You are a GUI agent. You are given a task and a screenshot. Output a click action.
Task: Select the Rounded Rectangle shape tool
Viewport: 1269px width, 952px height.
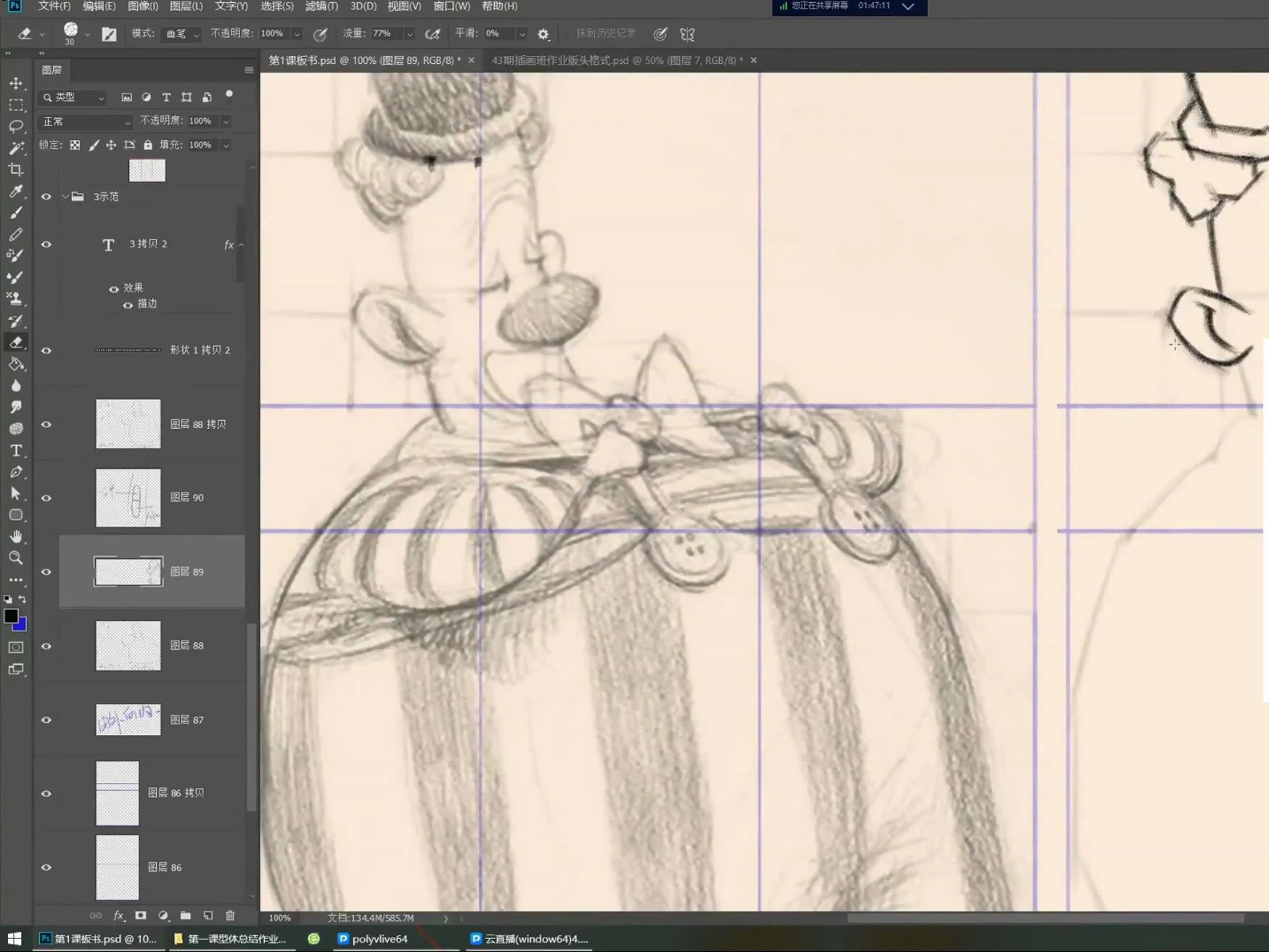point(16,515)
